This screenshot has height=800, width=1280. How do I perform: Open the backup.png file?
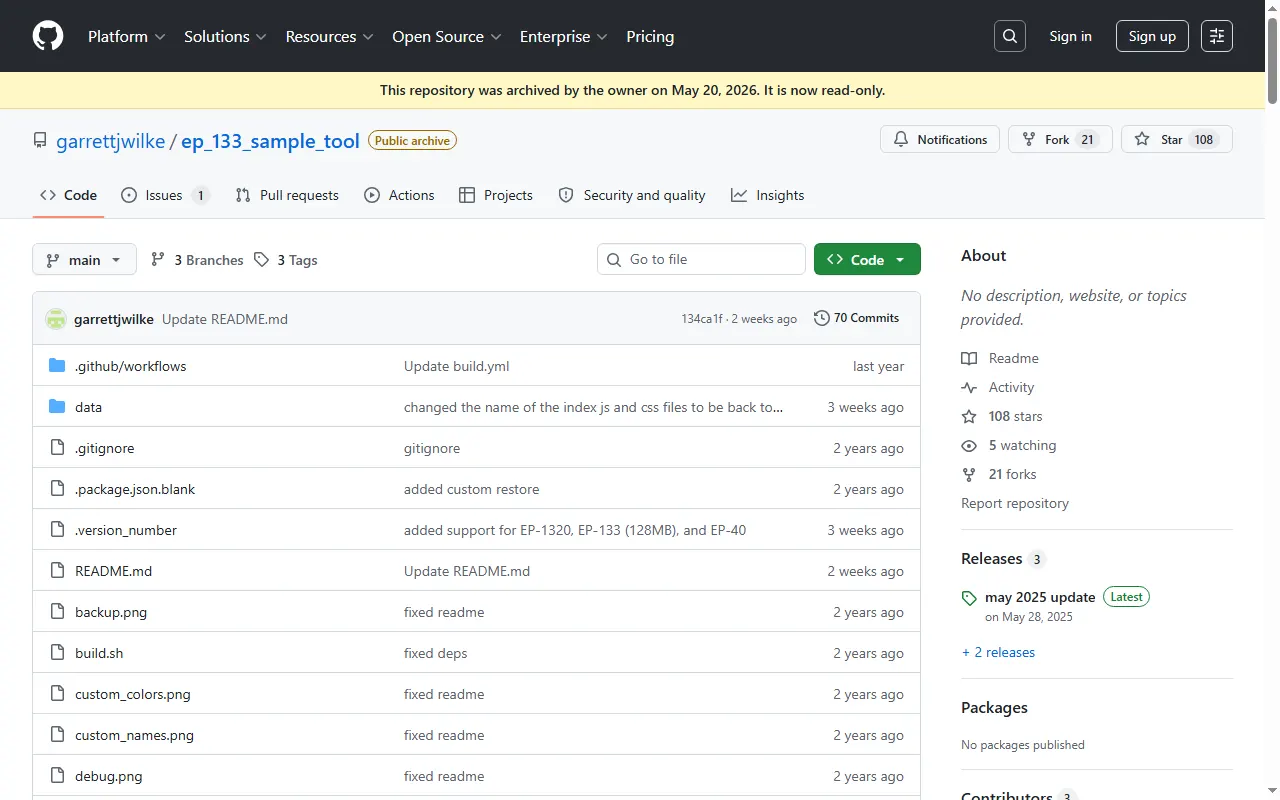tap(111, 612)
